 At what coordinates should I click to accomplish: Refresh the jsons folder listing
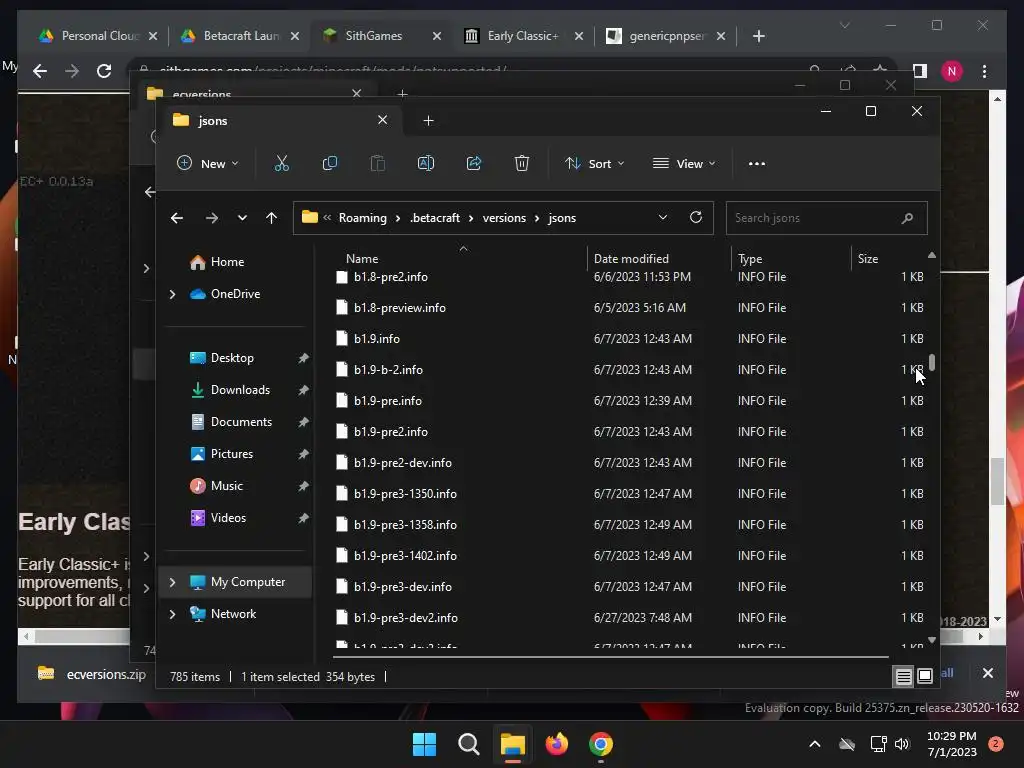pos(696,217)
